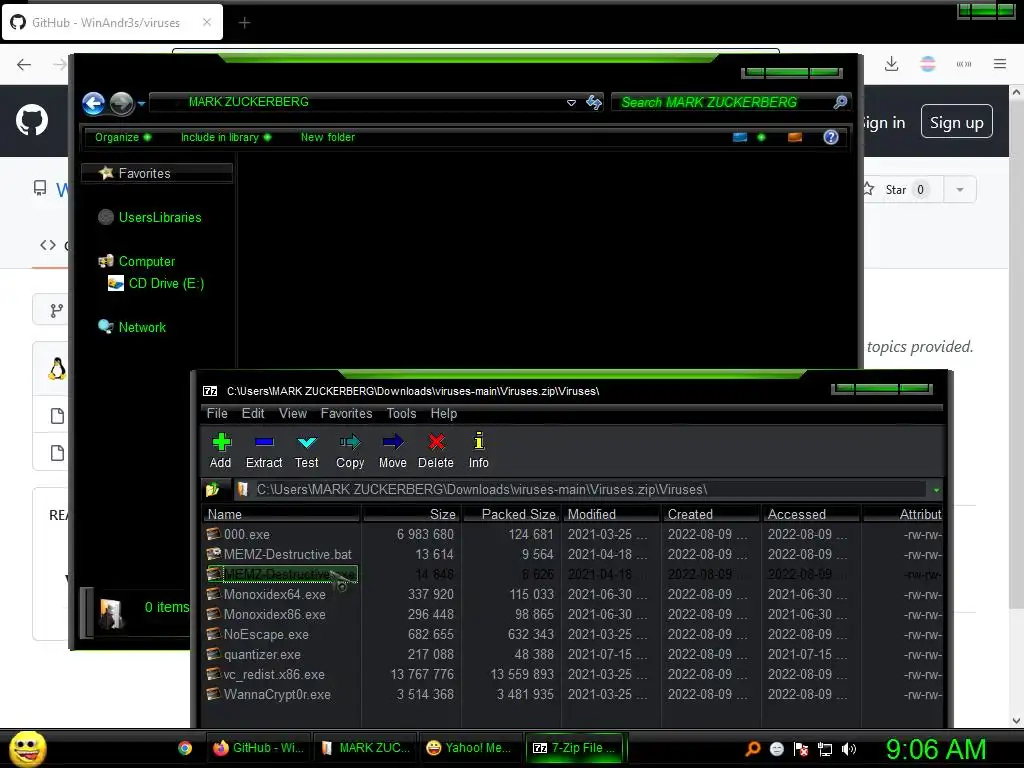This screenshot has width=1024, height=768.
Task: Click the Test icon in 7-Zip
Action: pyautogui.click(x=306, y=442)
